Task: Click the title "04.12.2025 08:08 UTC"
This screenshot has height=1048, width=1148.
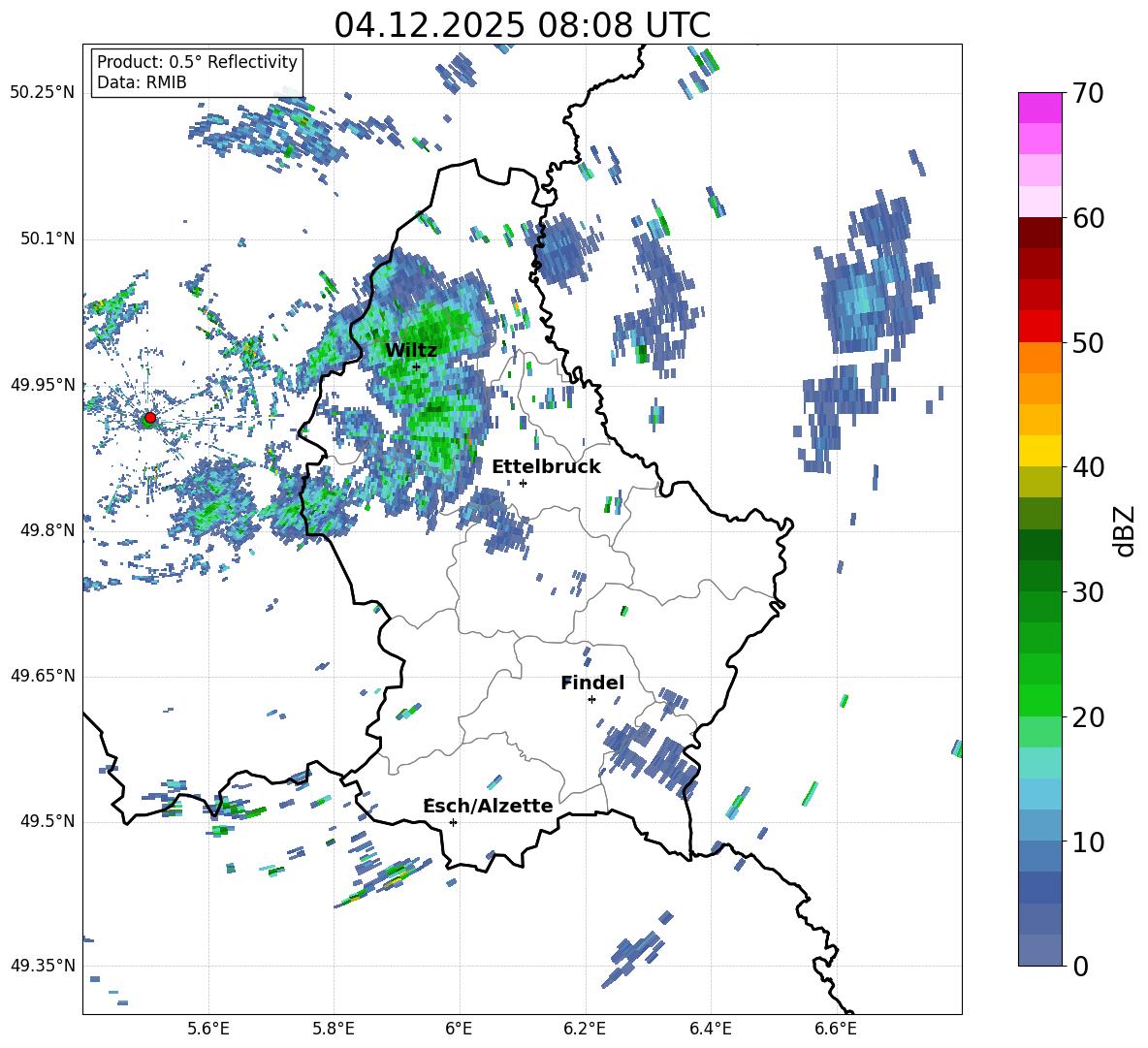Action: pyautogui.click(x=522, y=25)
